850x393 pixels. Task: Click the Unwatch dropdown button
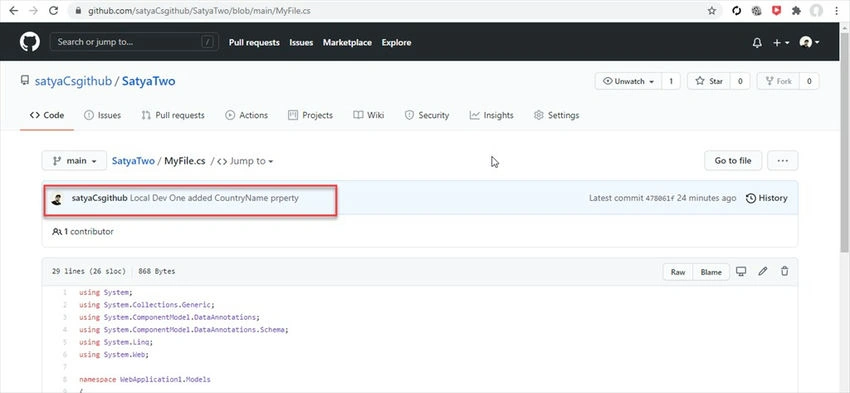pos(628,81)
